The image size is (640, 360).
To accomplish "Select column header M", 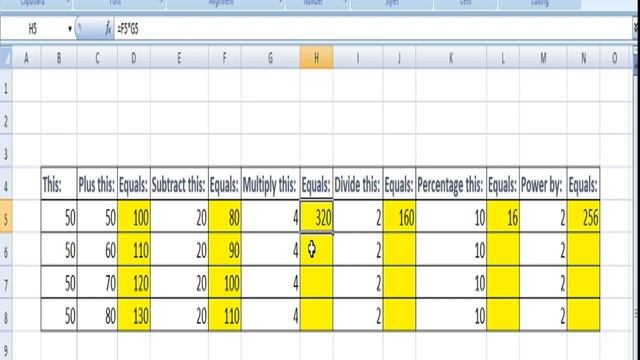I will 543,58.
